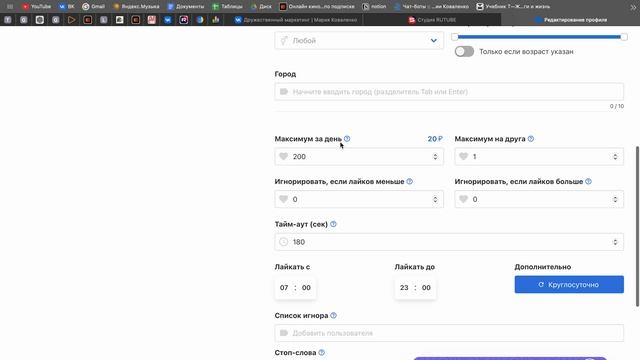The image size is (640, 360).
Task: Focus the Город city input field
Action: (x=449, y=92)
